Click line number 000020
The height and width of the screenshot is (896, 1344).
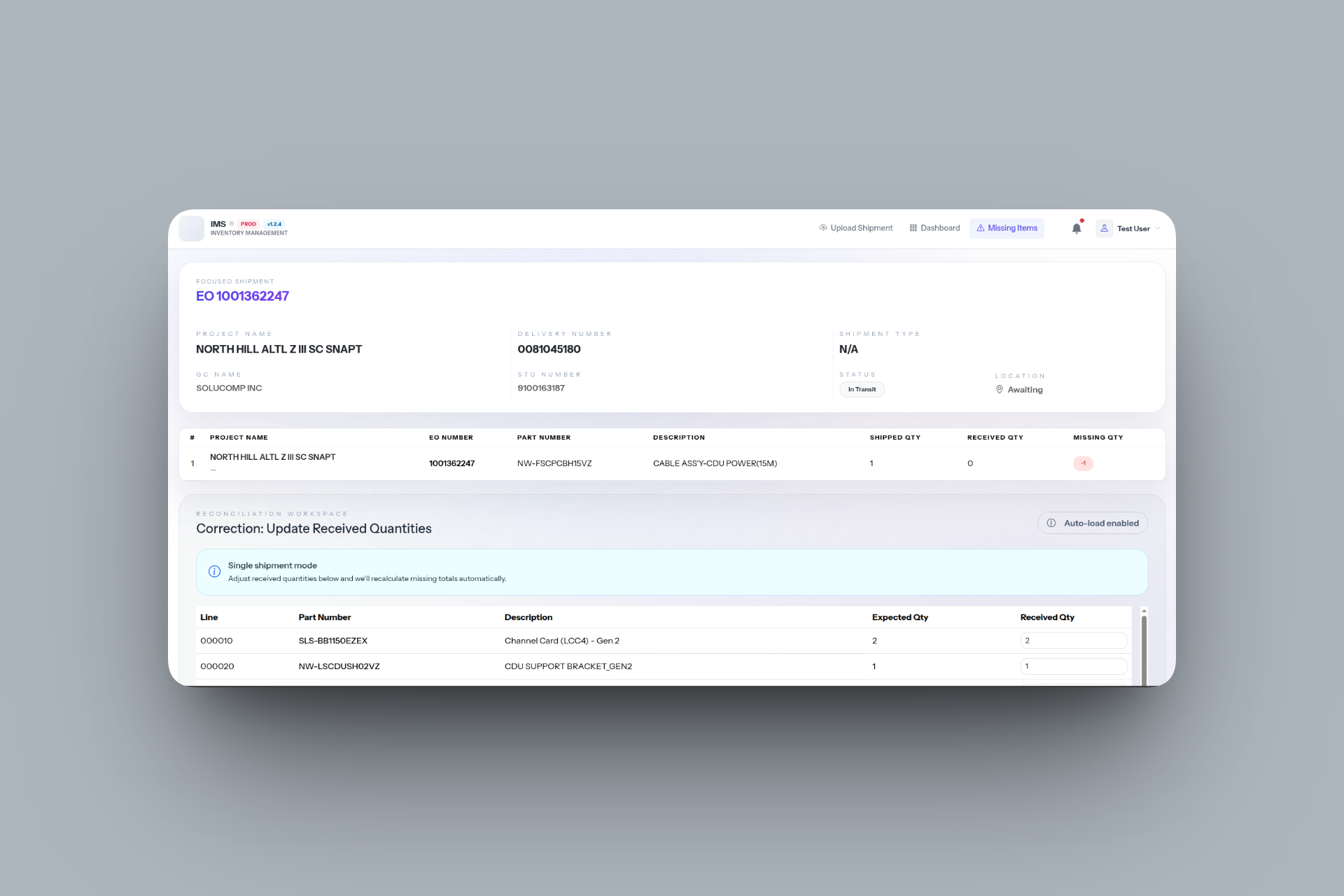point(217,666)
